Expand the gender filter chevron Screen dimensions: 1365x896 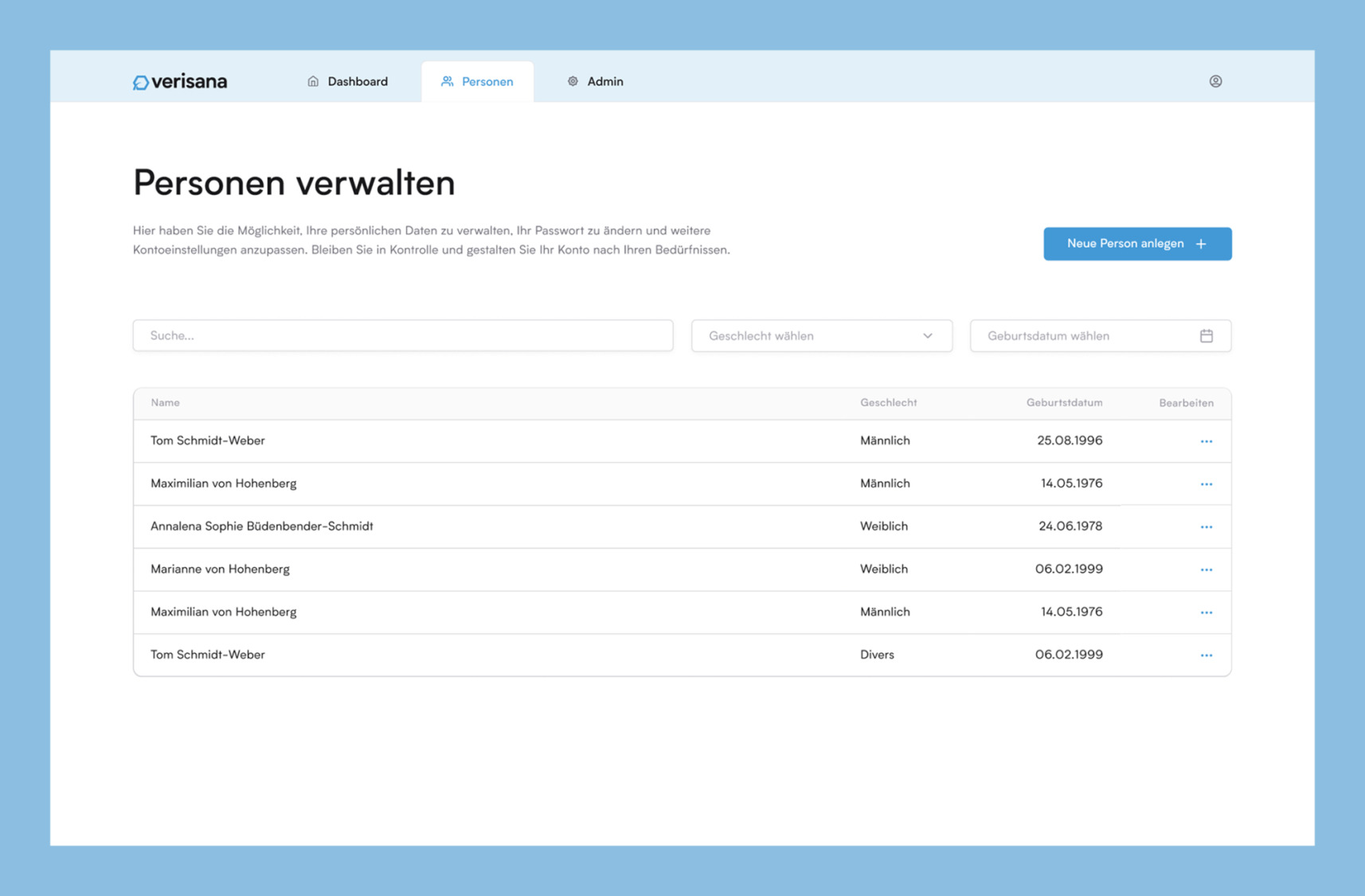[x=927, y=335]
